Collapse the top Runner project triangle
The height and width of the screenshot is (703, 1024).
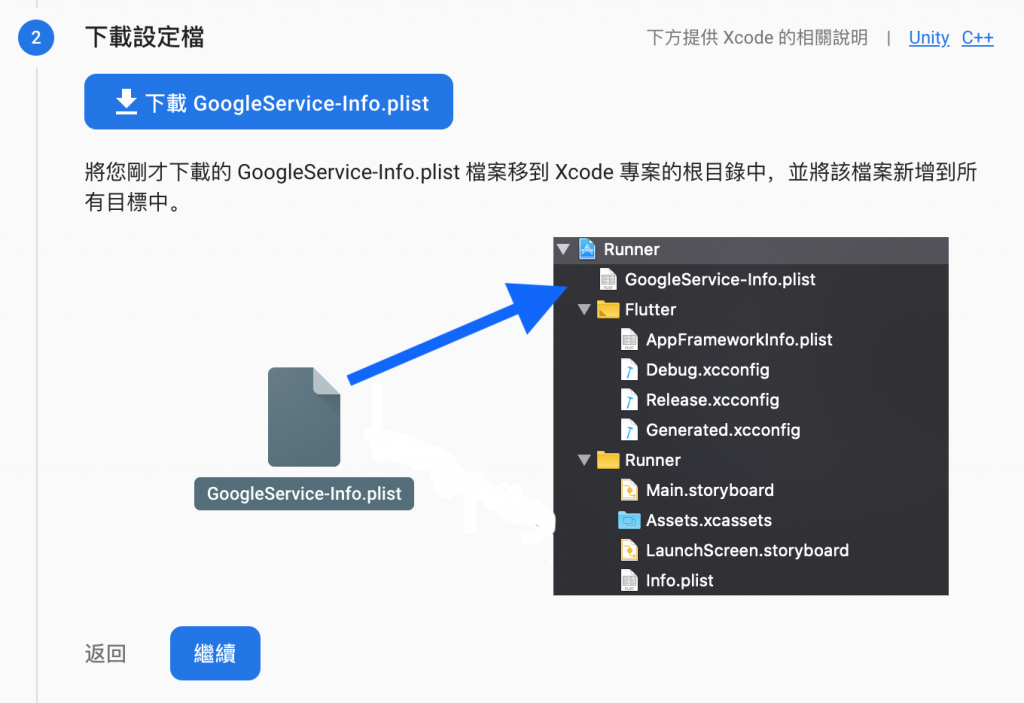[x=564, y=249]
